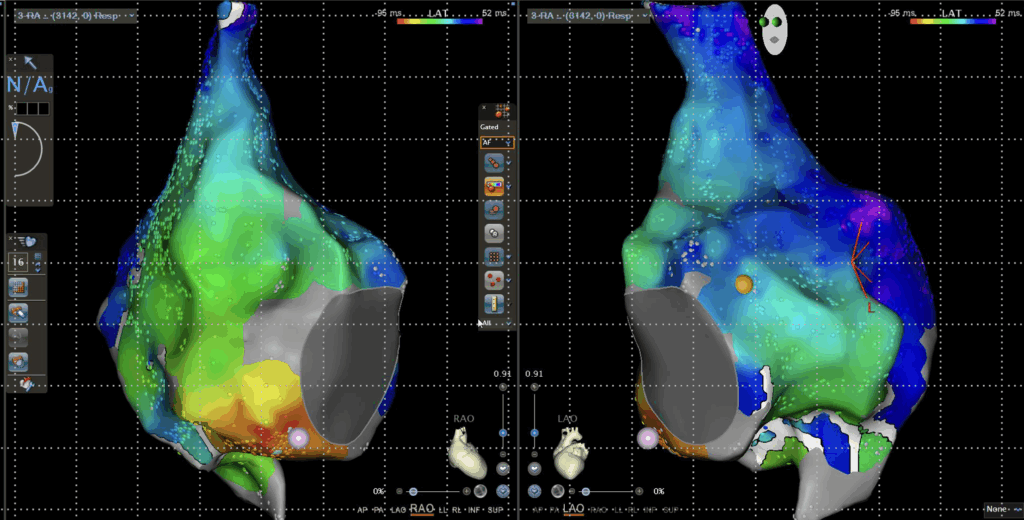Switch left view to SUP projection
The width and height of the screenshot is (1024, 520).
[495, 510]
